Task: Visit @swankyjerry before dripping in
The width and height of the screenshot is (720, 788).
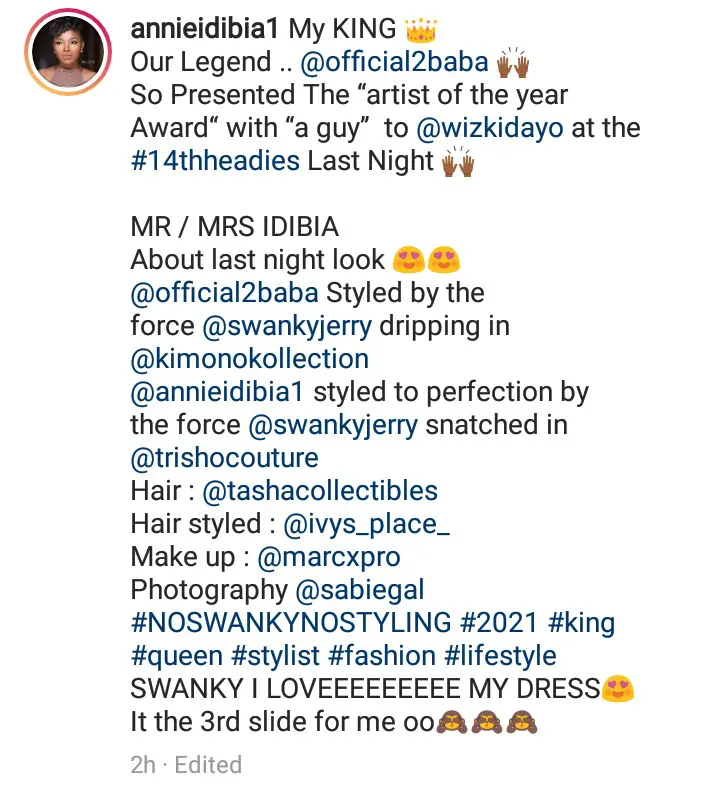Action: click(x=287, y=326)
